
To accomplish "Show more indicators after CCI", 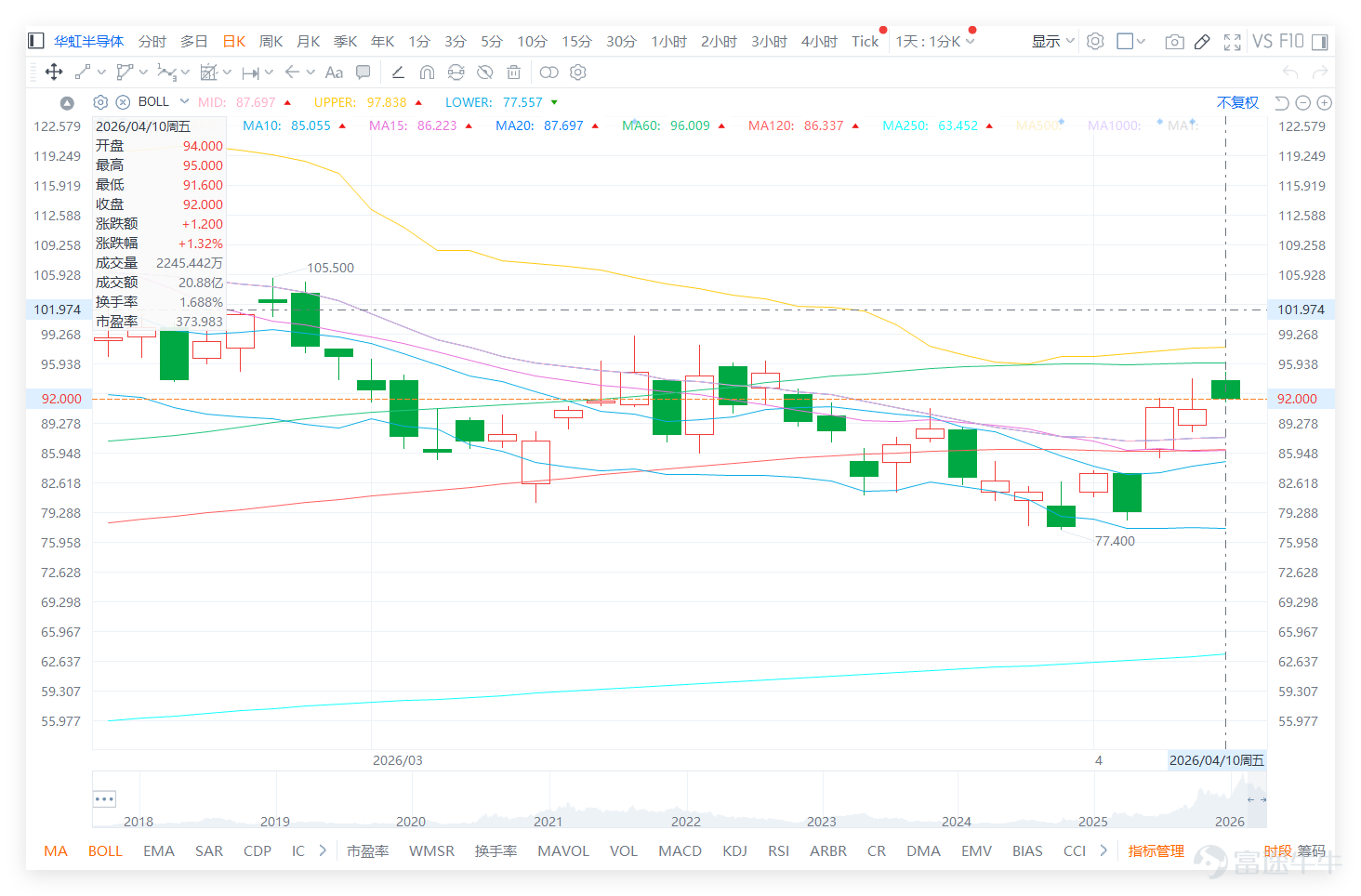I will point(1103,850).
